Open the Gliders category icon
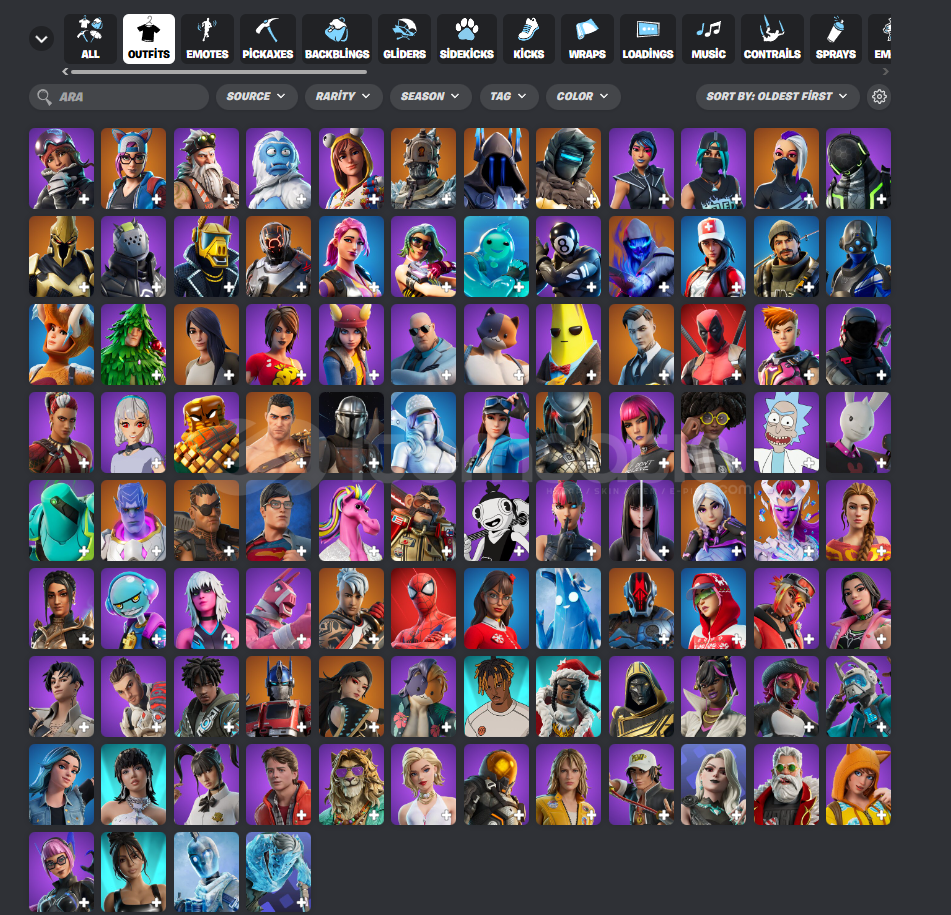This screenshot has width=951, height=915. (404, 39)
